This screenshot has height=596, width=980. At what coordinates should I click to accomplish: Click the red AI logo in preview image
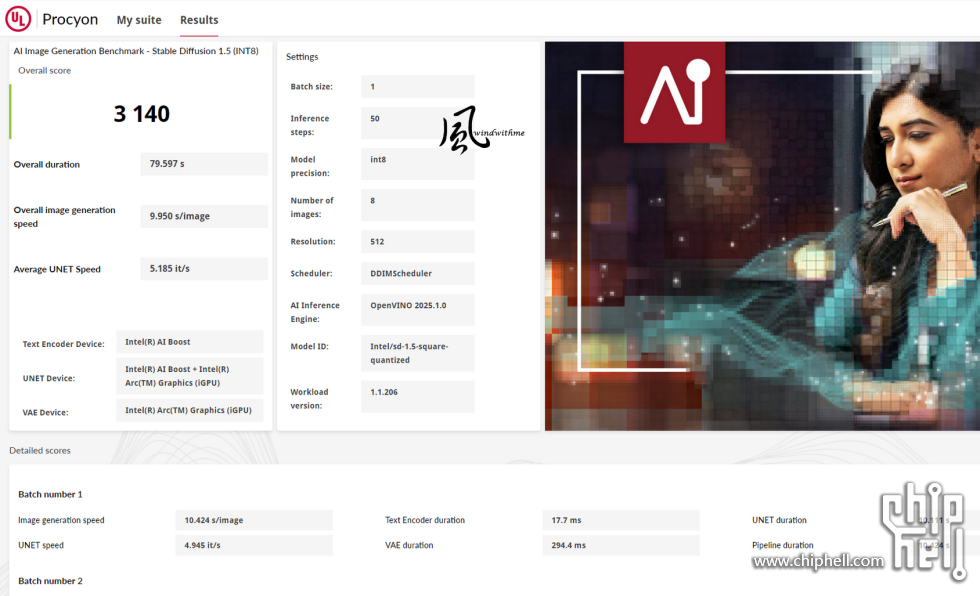pyautogui.click(x=674, y=92)
